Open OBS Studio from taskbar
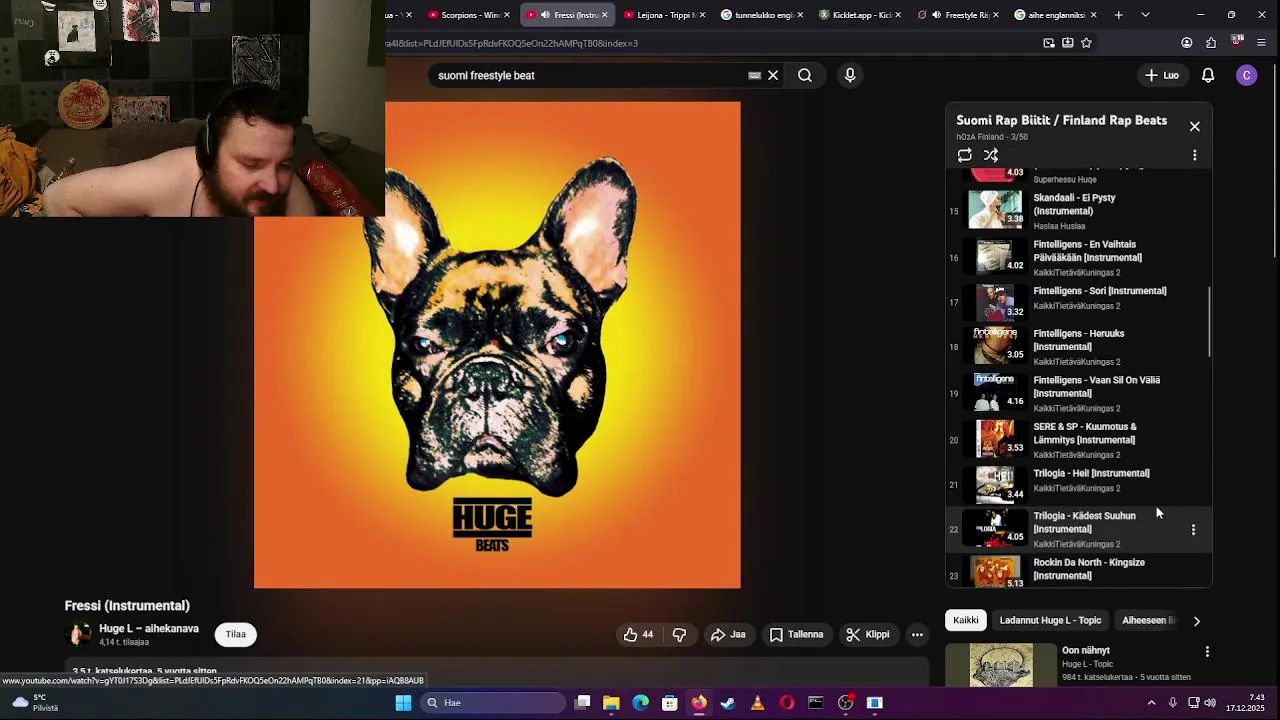1280x720 pixels. (845, 703)
